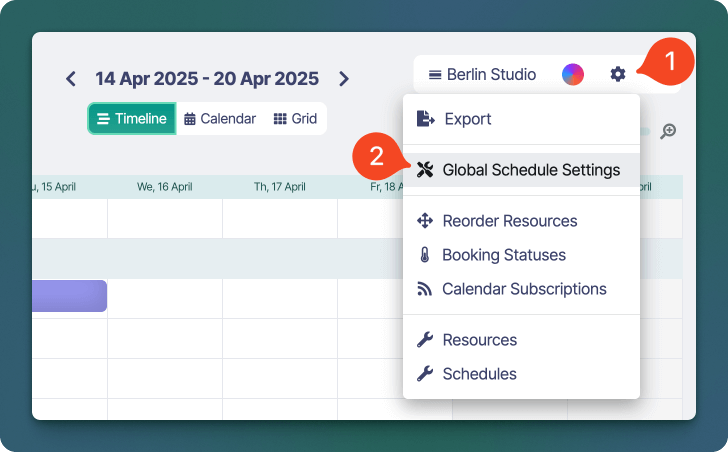Viewport: 728px width, 452px height.
Task: Open the Berlin Studio schedule selector
Action: 482,74
